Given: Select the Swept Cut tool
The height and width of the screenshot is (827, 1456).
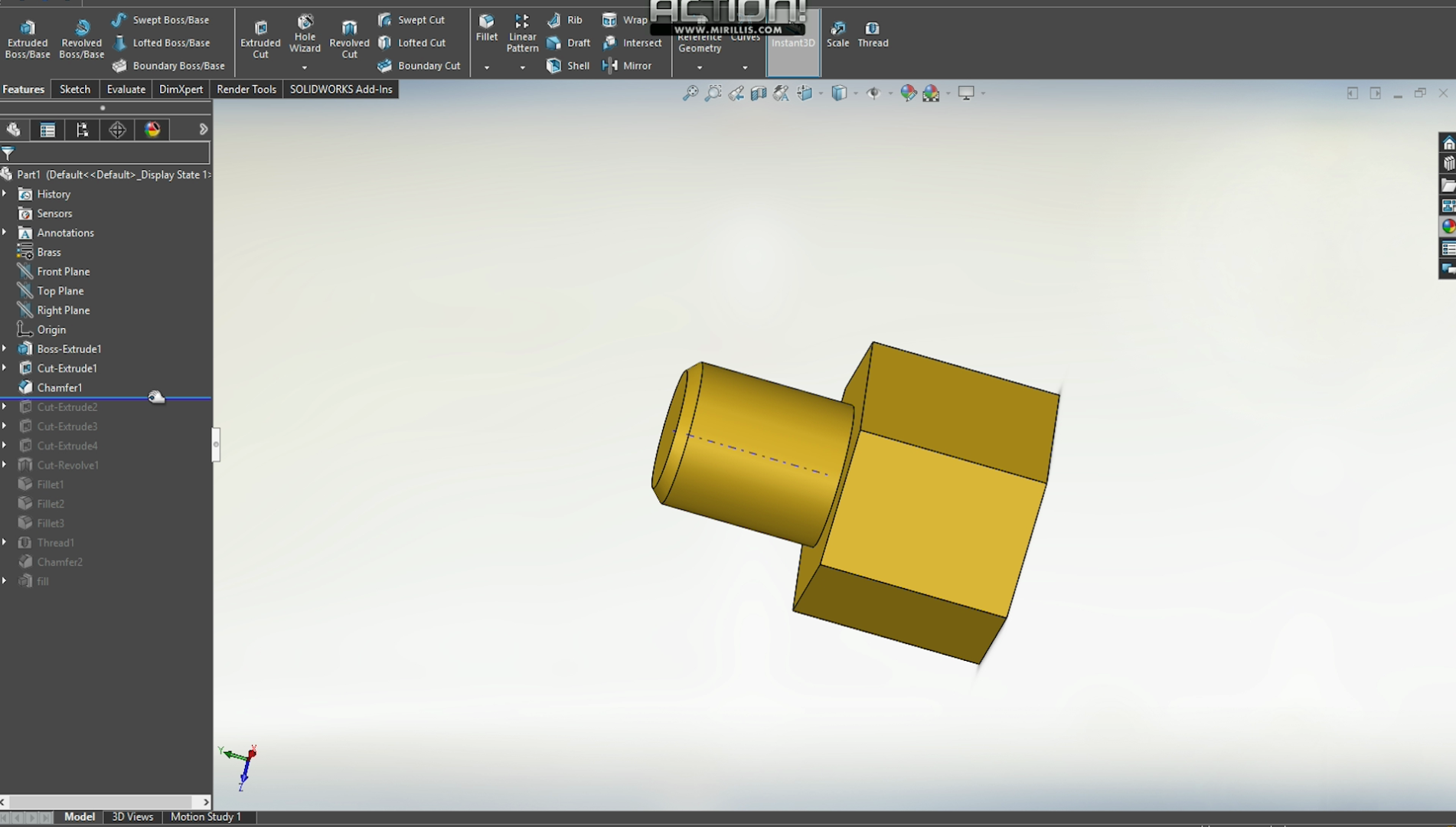Looking at the screenshot, I should click(x=412, y=20).
